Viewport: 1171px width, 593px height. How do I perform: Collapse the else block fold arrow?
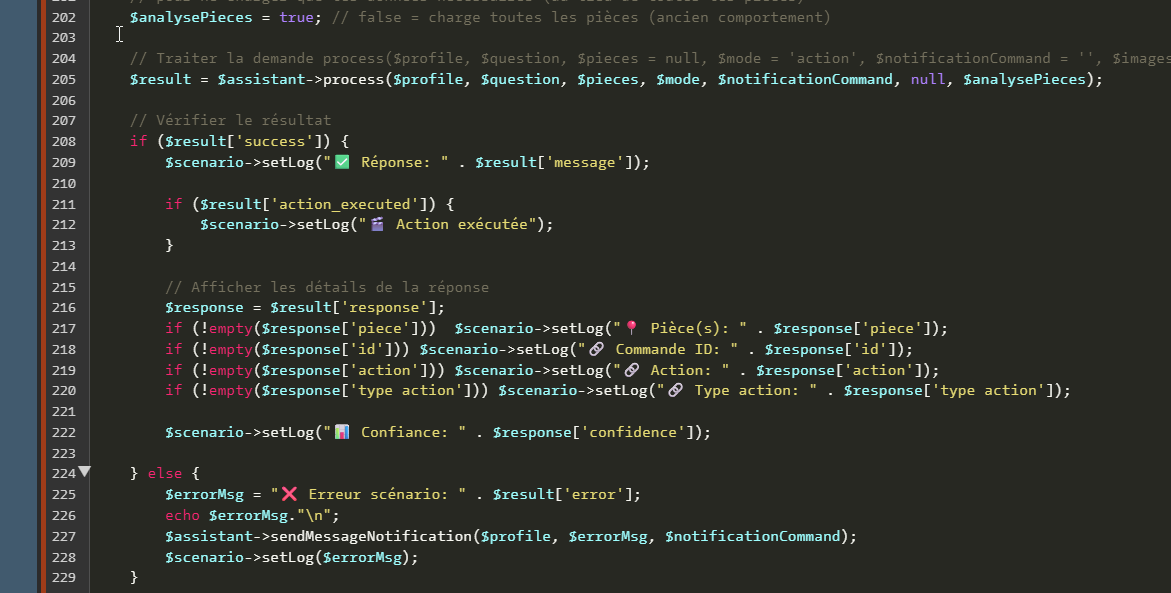84,471
